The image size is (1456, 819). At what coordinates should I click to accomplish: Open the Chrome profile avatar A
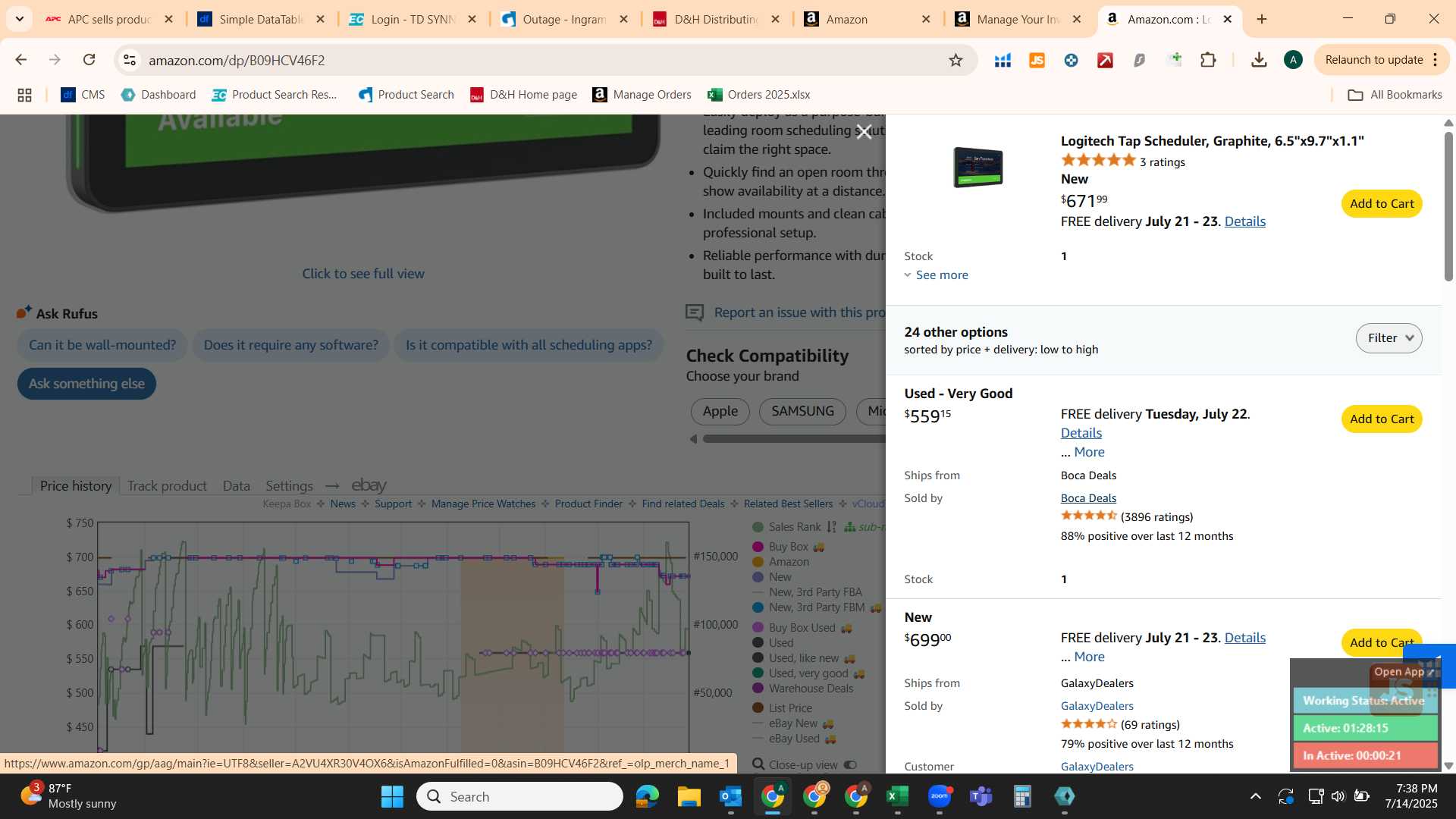pos(1293,60)
